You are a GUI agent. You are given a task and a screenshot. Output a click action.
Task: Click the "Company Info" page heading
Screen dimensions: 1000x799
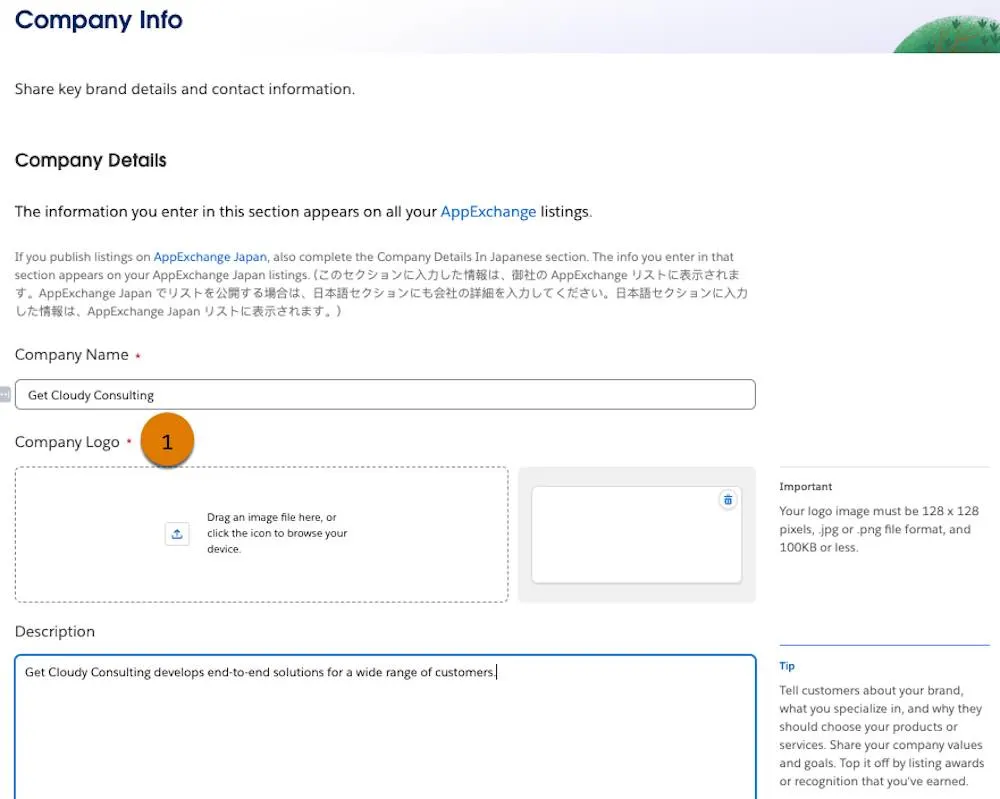99,20
